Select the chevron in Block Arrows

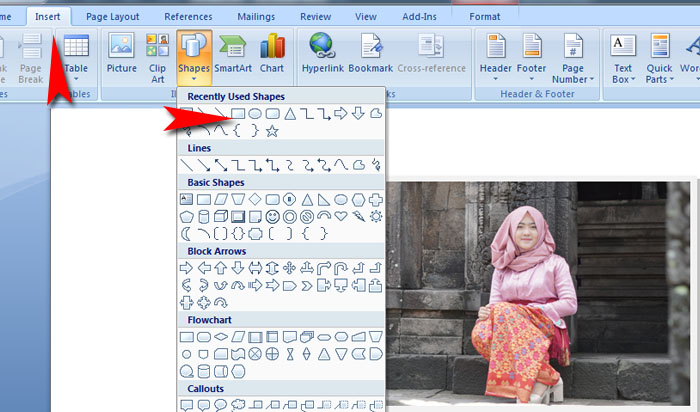coord(307,285)
